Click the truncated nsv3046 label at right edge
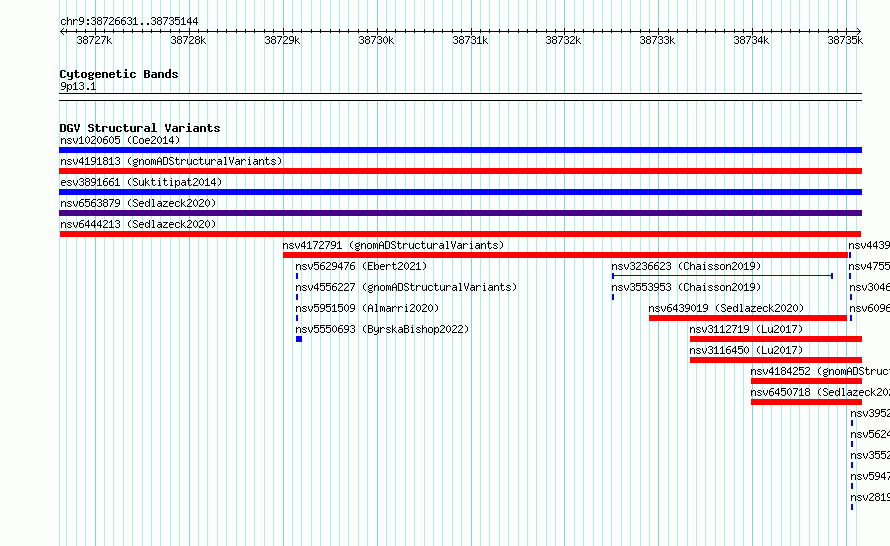Image resolution: width=890 pixels, height=546 pixels. [869, 287]
